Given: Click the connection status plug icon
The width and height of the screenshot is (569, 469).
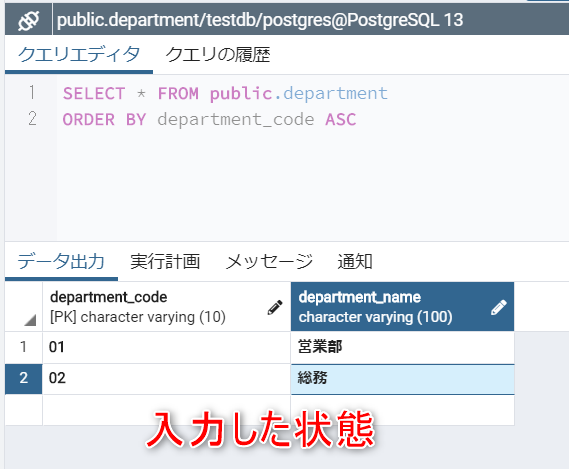Looking at the screenshot, I should coord(29,20).
